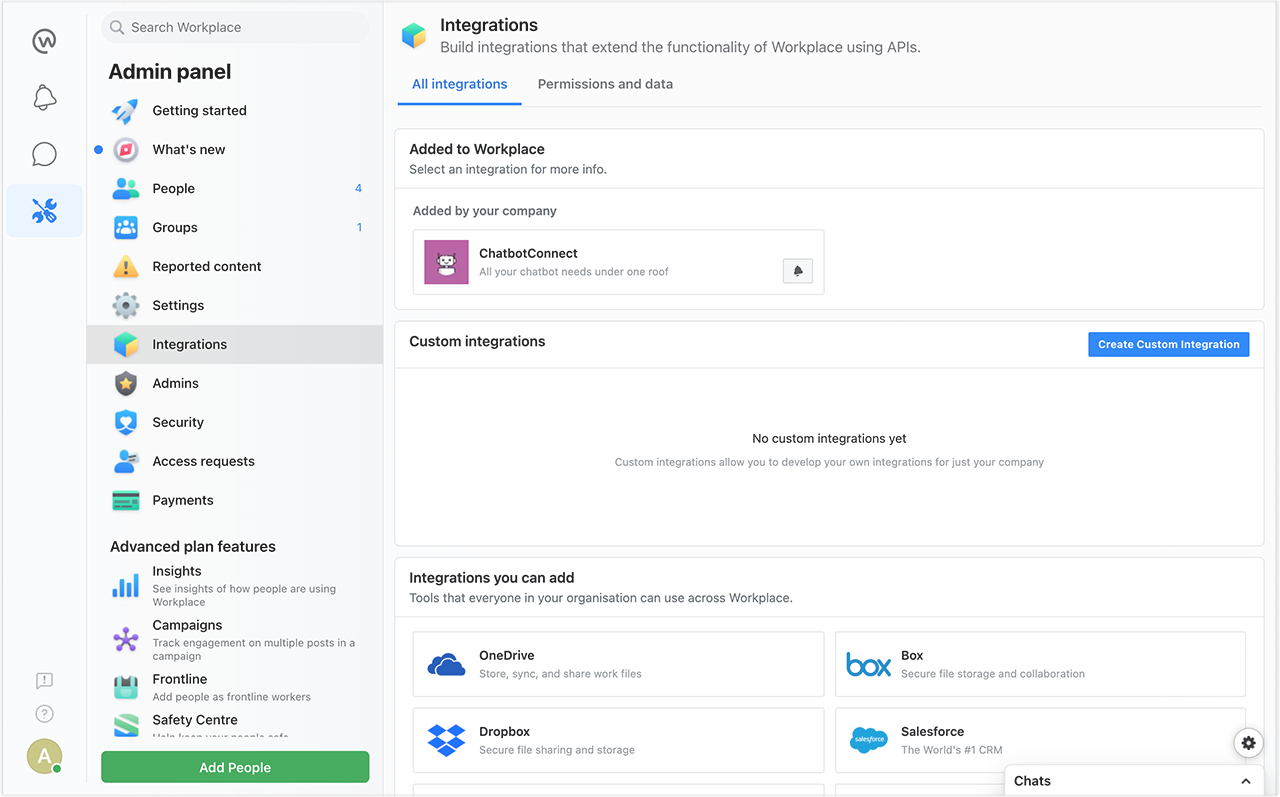
Task: Open Groups admin section
Action: coord(235,228)
